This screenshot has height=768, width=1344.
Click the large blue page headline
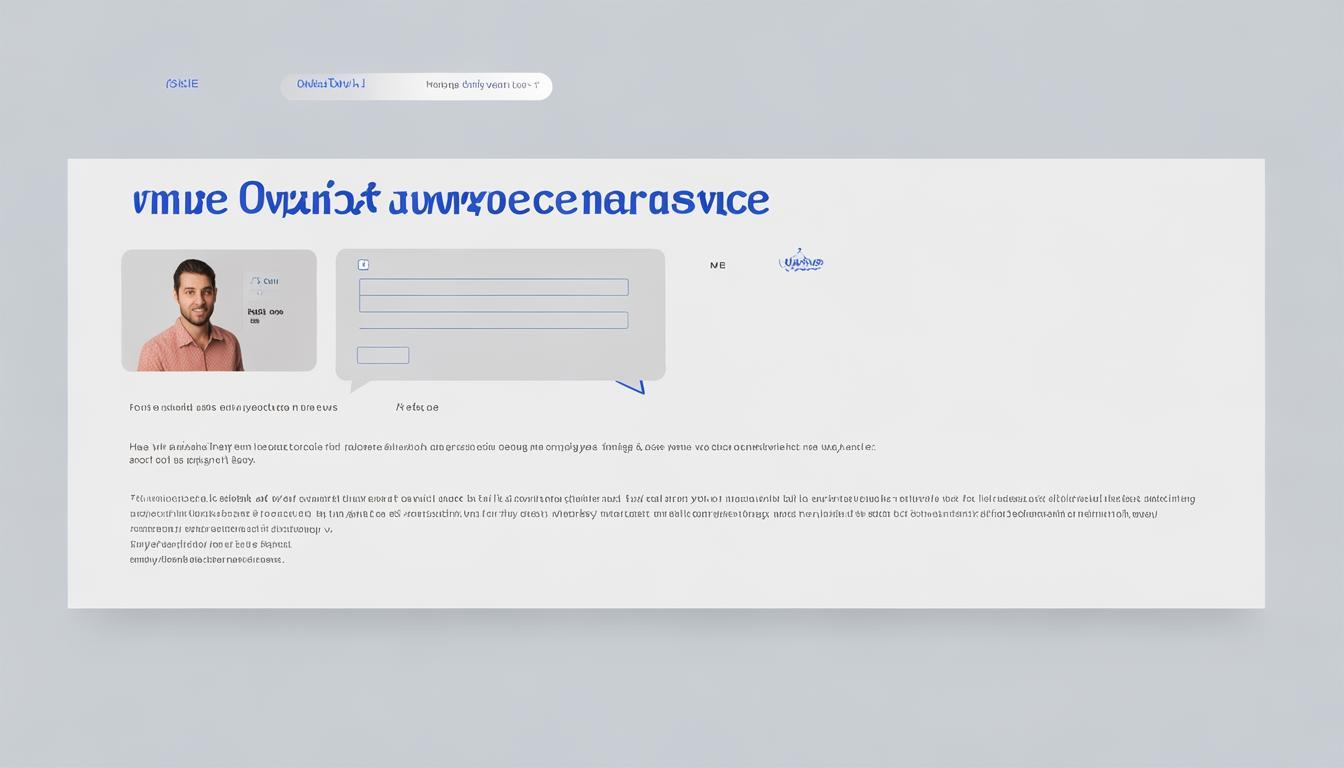click(x=450, y=200)
